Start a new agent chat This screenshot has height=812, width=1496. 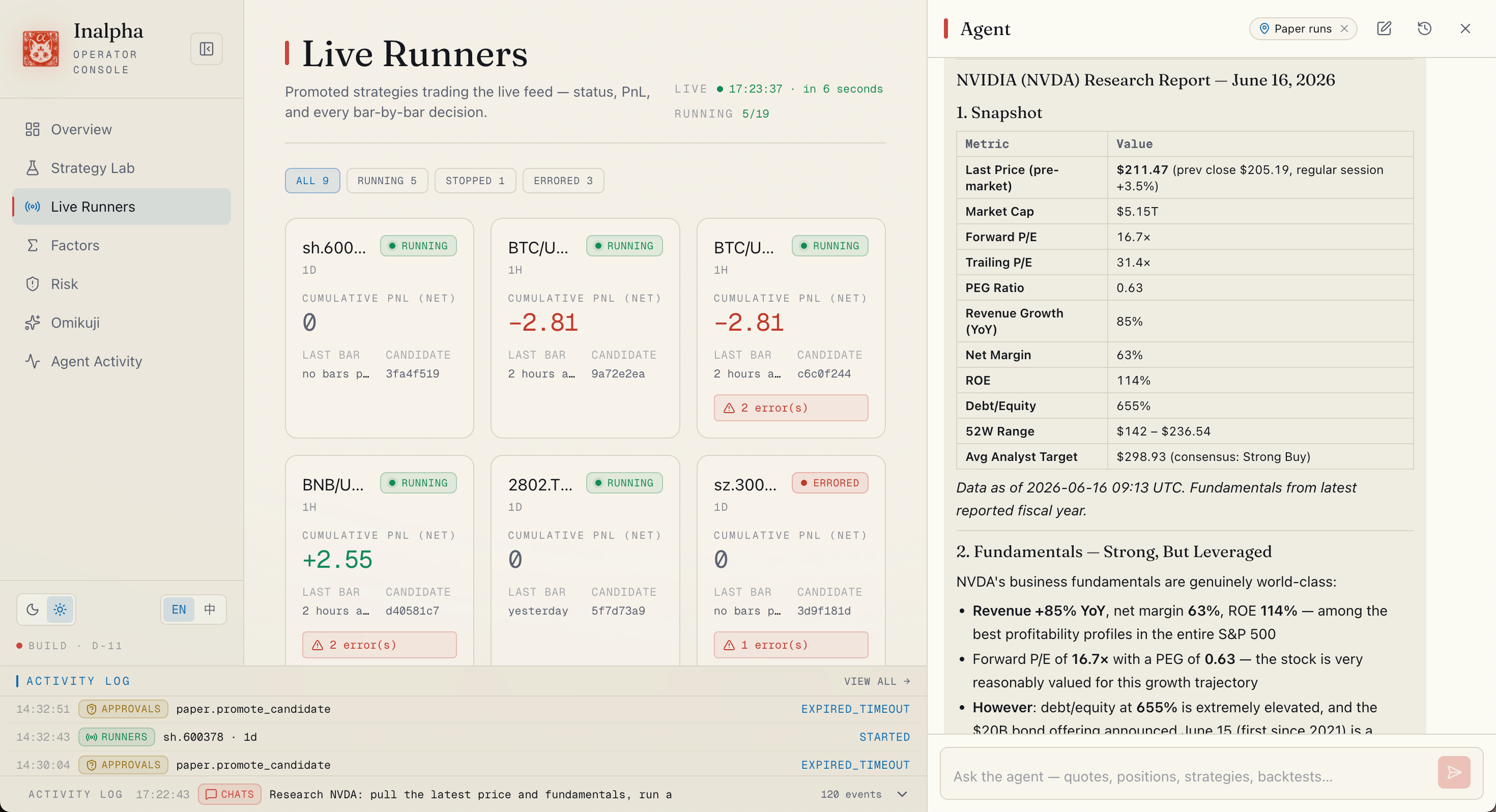[x=1384, y=28]
